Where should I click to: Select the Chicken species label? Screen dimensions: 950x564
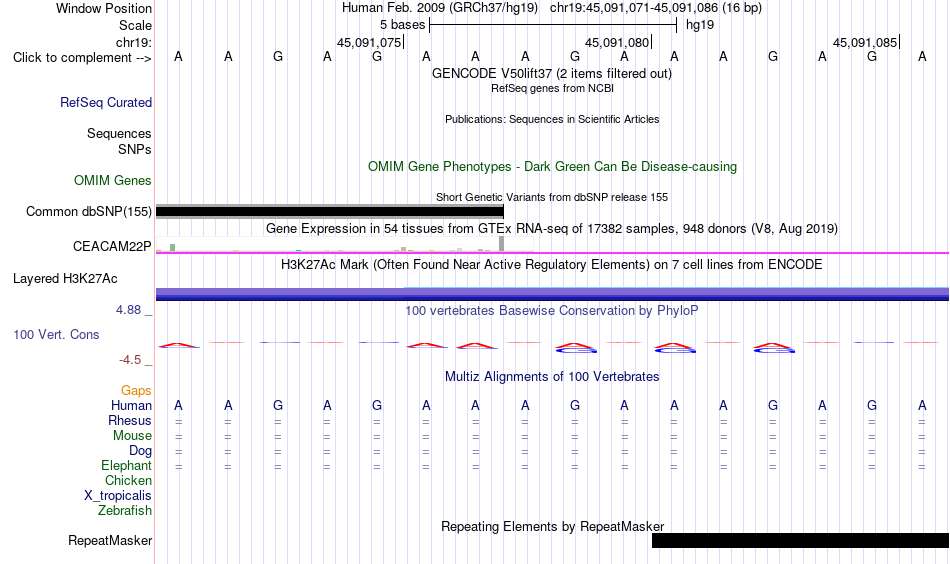pos(128,480)
